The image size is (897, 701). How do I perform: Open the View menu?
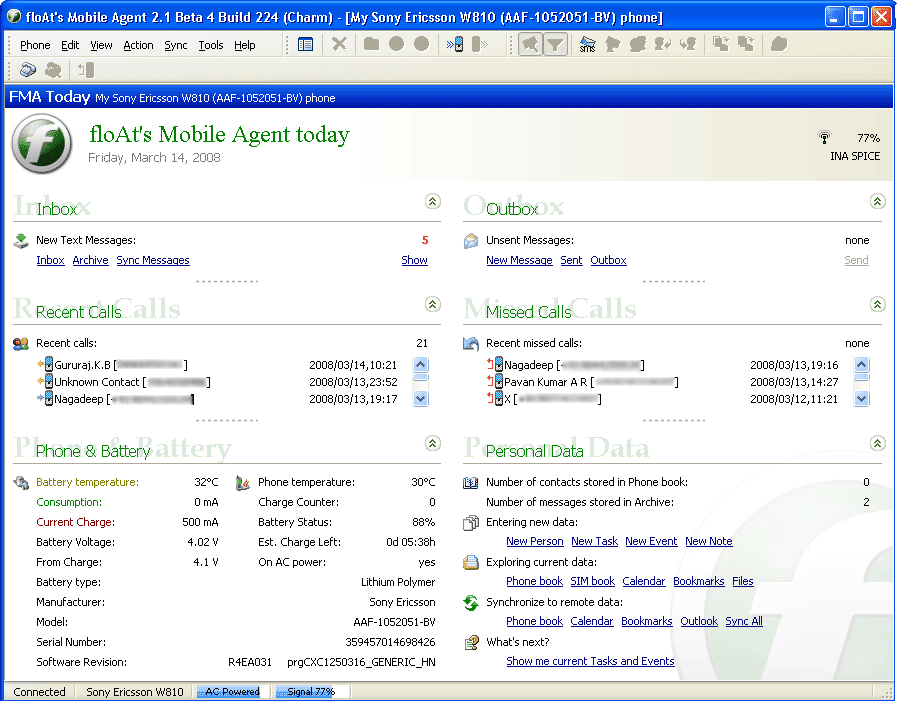101,45
